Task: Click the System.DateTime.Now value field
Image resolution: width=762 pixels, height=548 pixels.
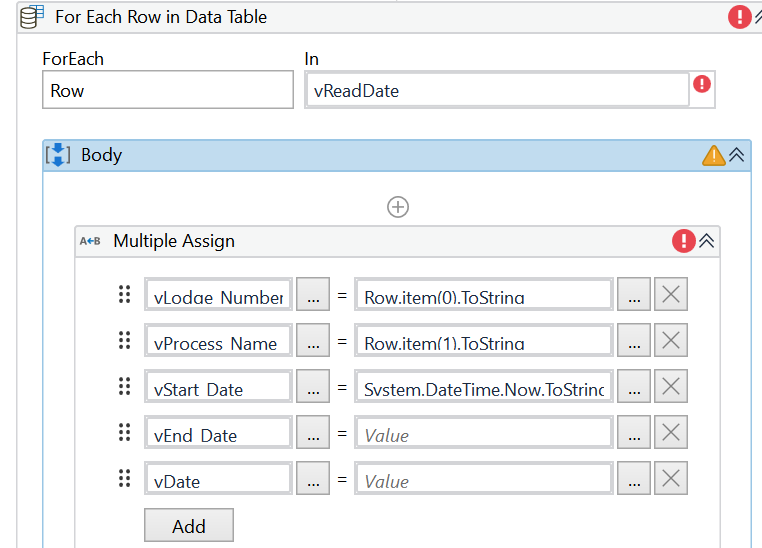Action: [483, 388]
